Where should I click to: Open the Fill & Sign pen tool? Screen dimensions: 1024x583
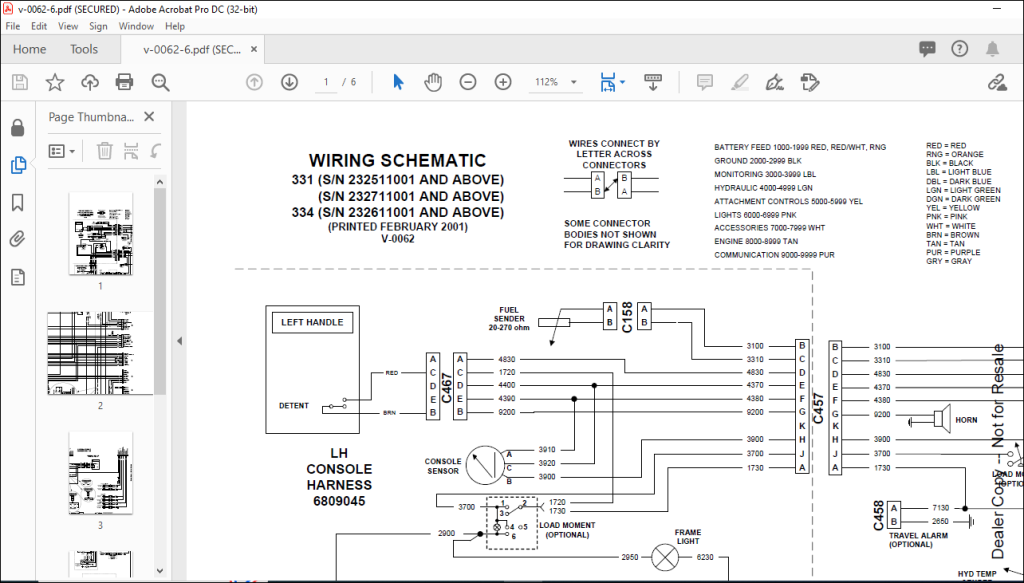point(776,82)
